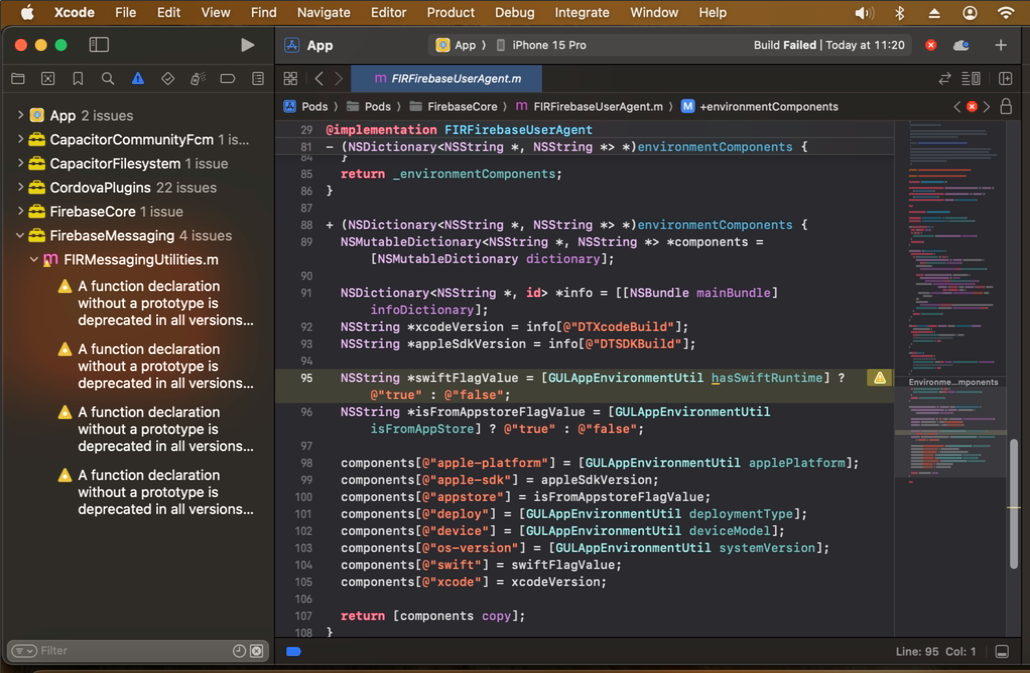Image resolution: width=1030 pixels, height=673 pixels.
Task: Open the Editor menu
Action: click(388, 12)
